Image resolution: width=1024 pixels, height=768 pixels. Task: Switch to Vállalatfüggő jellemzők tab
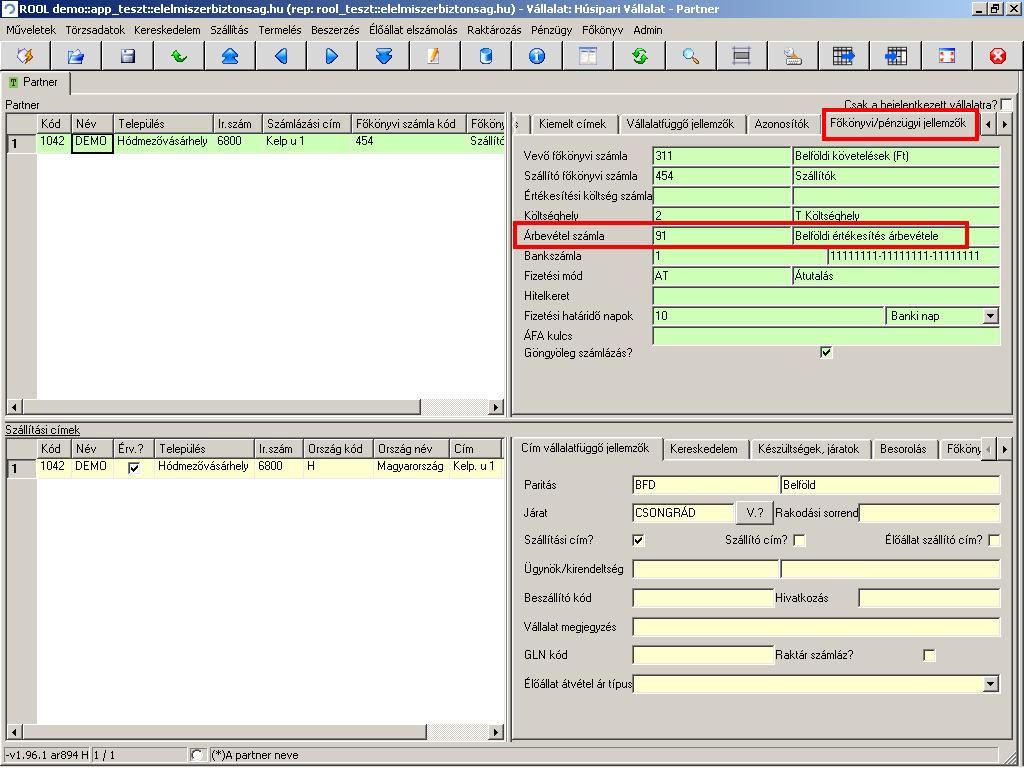(x=680, y=124)
